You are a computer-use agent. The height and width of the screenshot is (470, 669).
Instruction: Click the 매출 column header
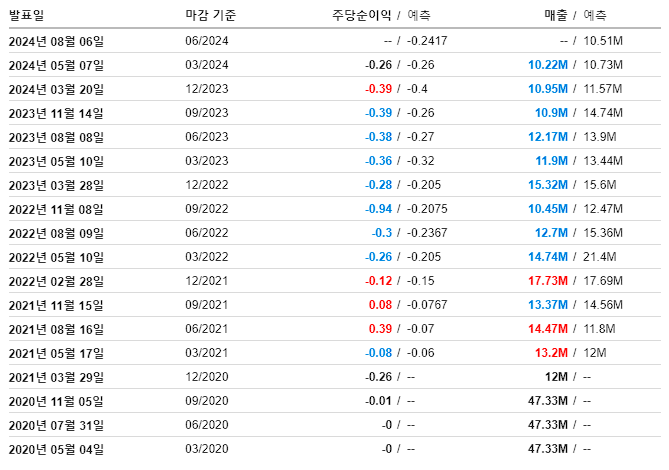(x=556, y=15)
